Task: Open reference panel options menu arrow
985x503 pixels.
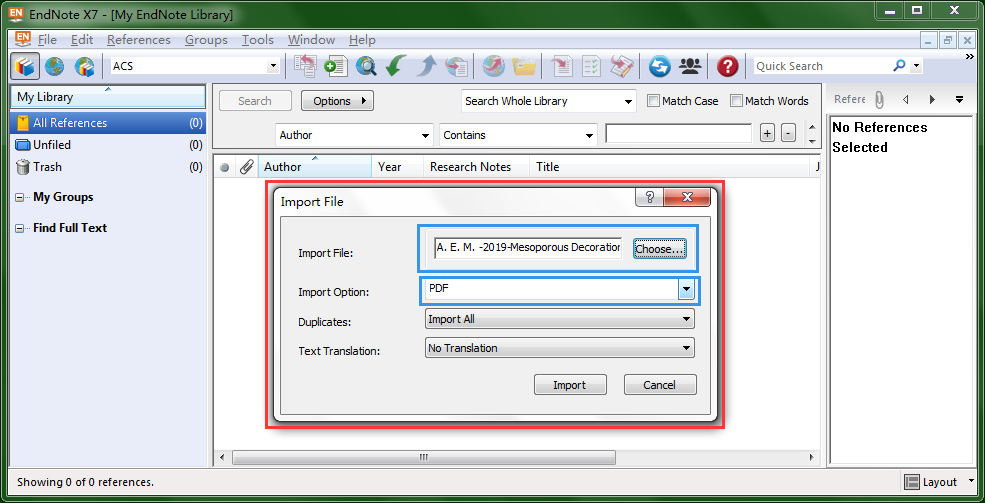Action: click(959, 99)
